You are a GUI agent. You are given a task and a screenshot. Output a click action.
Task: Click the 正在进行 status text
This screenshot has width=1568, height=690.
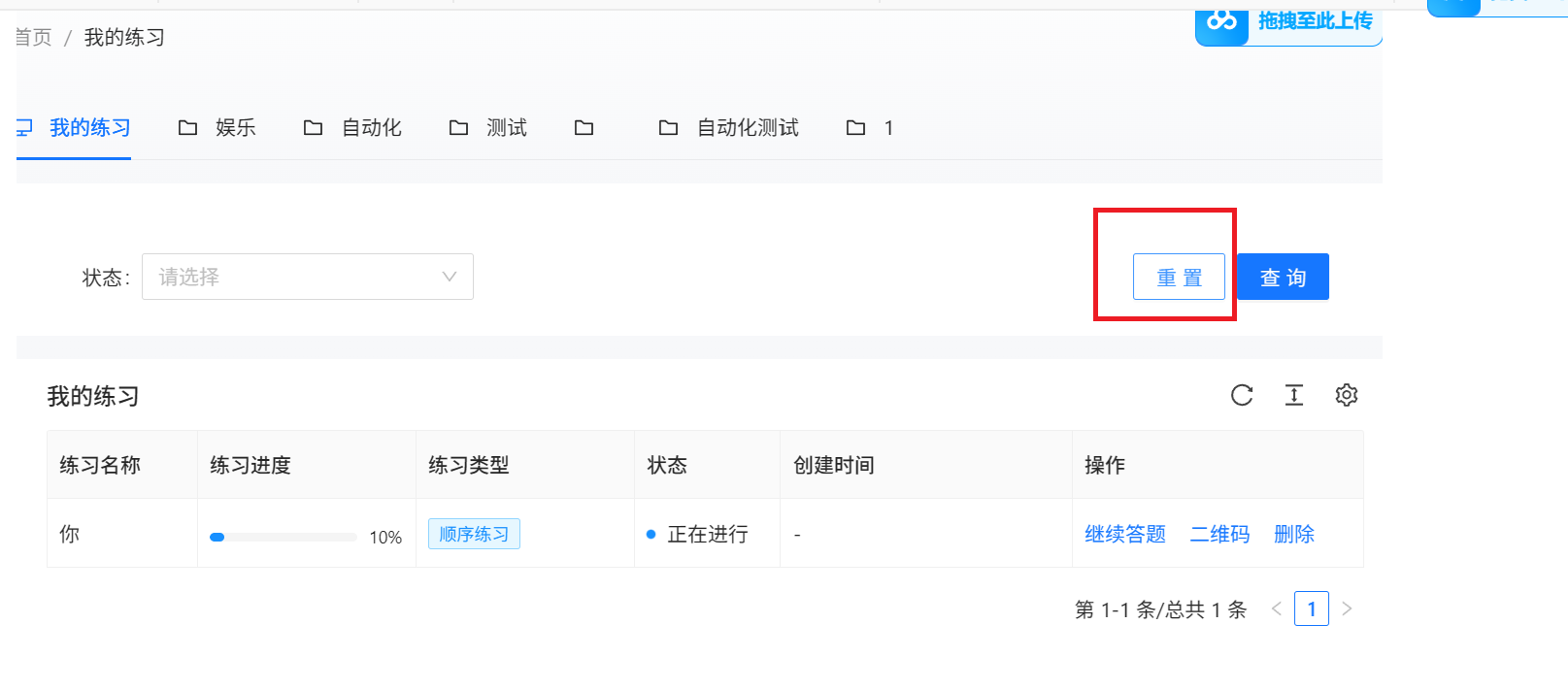click(x=708, y=534)
